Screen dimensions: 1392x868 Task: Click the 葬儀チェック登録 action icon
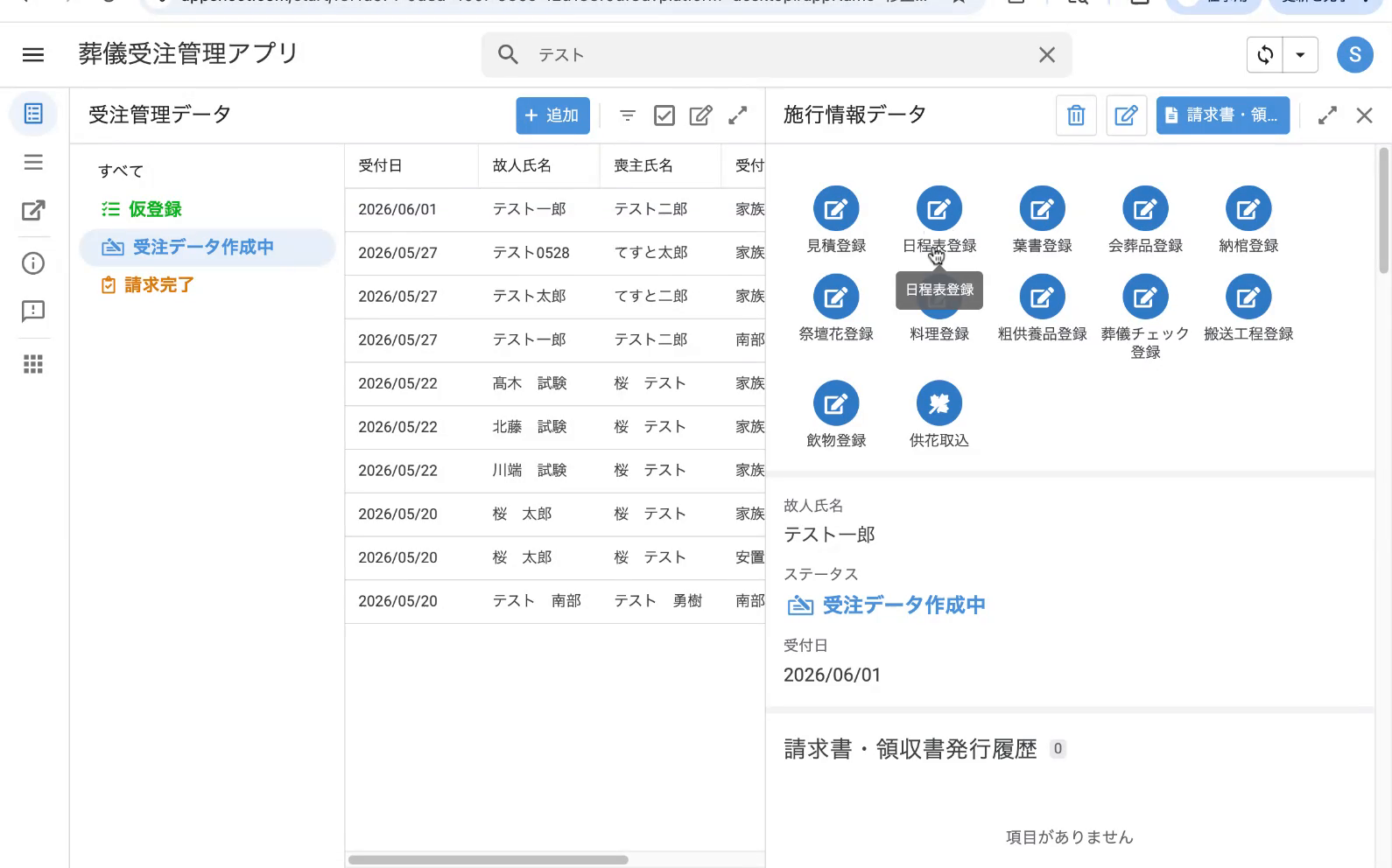(x=1145, y=297)
